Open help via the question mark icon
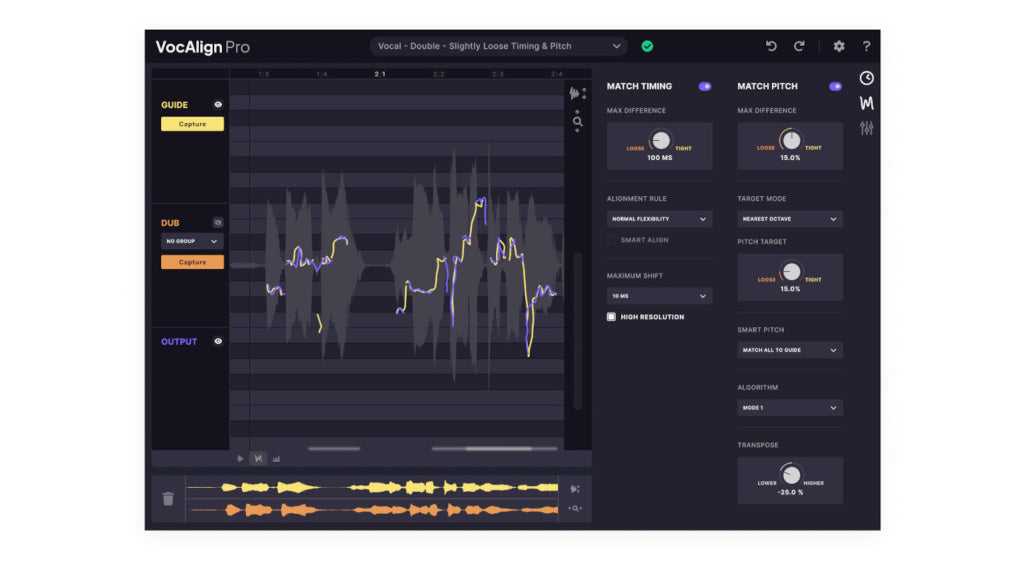 tap(866, 46)
